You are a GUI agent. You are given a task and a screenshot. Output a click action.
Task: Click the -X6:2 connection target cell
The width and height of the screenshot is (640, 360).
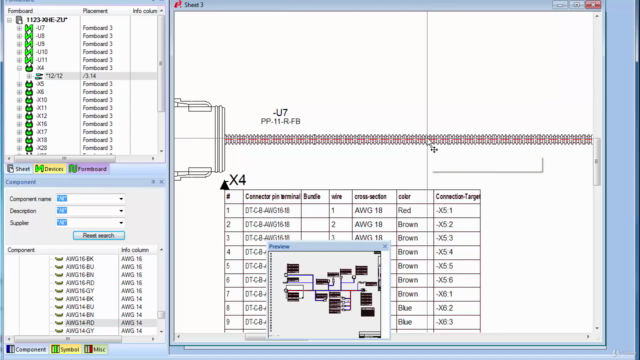pos(457,308)
